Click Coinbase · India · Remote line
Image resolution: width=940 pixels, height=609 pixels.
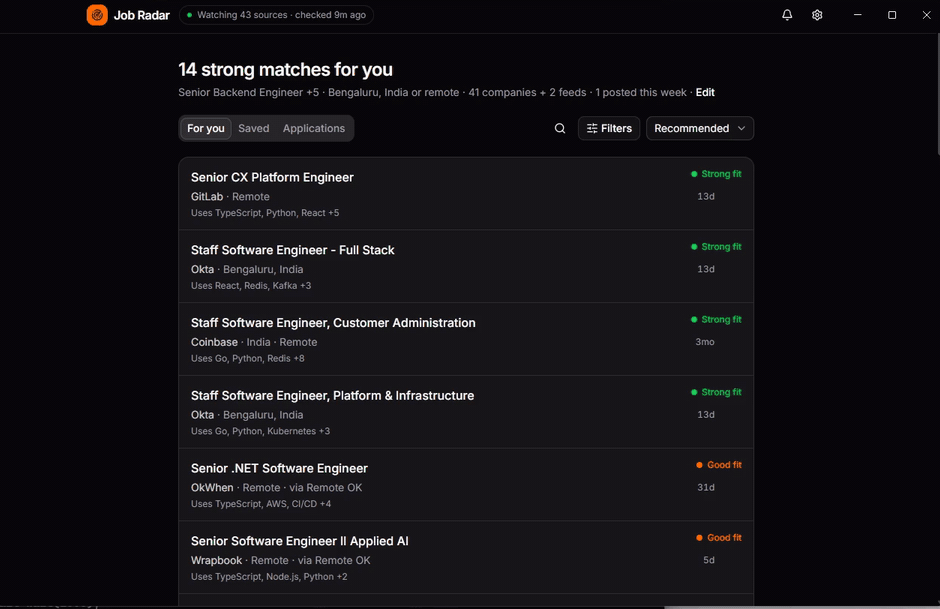pos(254,342)
